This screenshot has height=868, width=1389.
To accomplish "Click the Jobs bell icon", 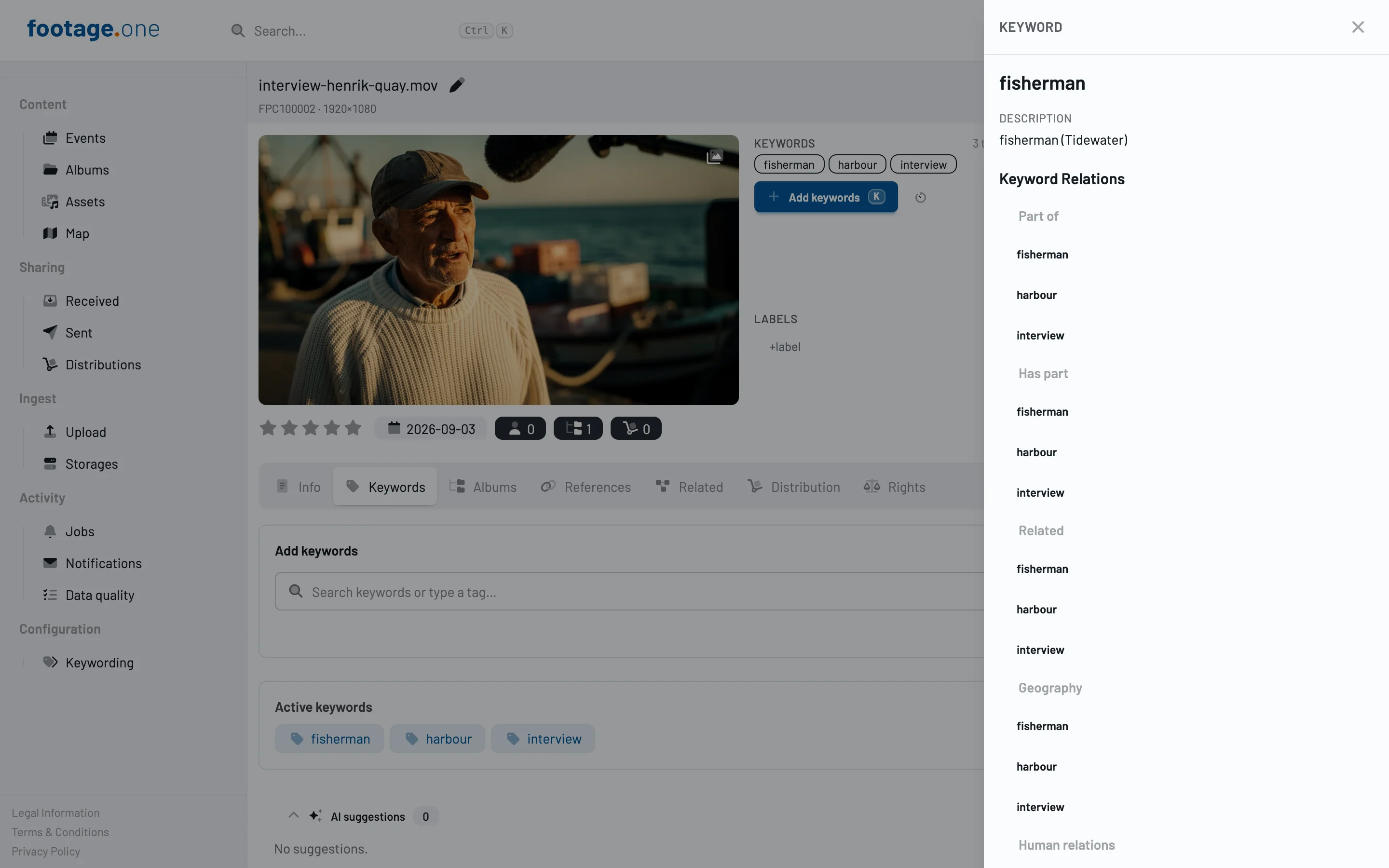I will (50, 531).
